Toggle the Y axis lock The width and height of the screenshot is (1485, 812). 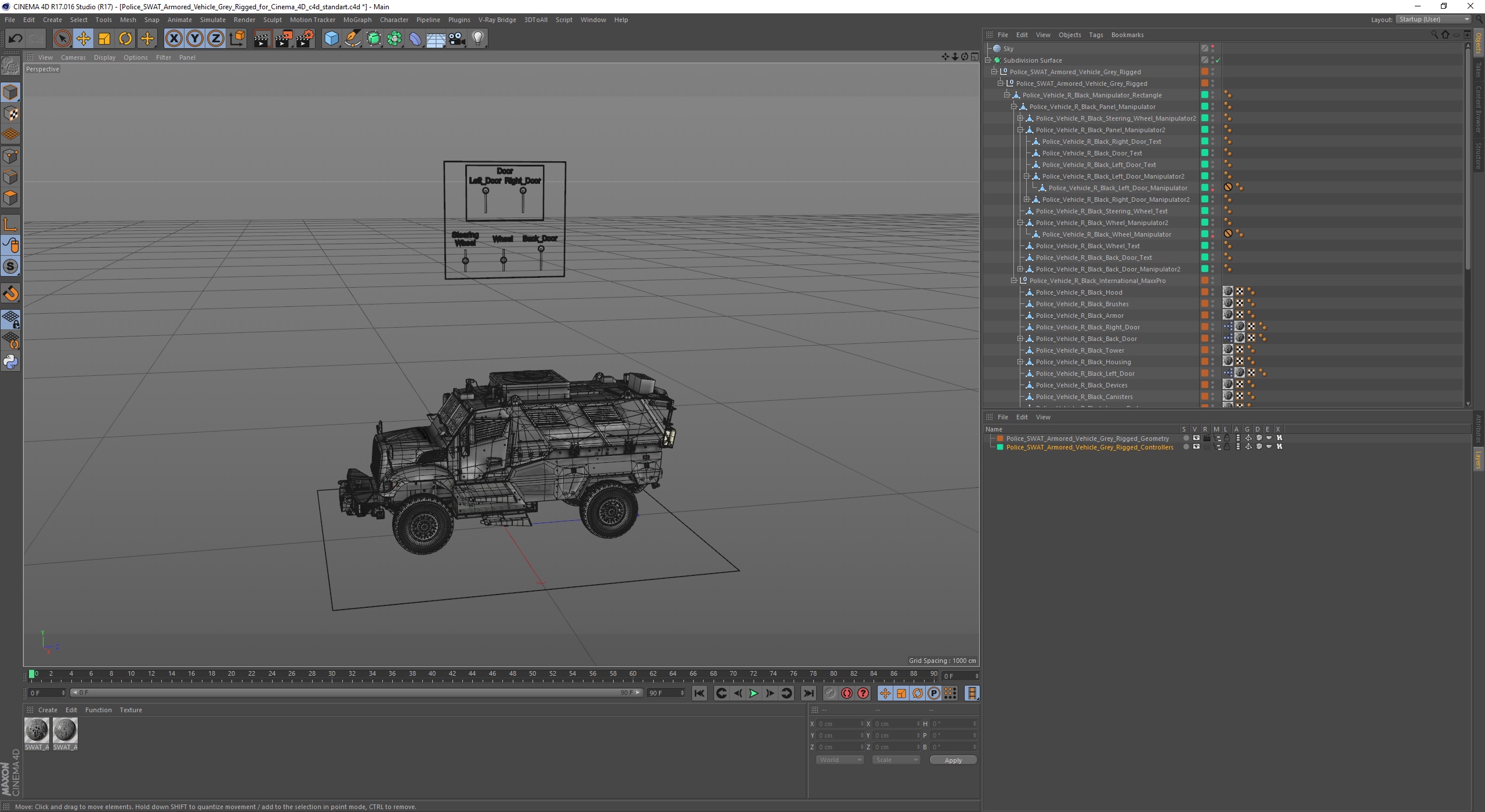(x=195, y=39)
